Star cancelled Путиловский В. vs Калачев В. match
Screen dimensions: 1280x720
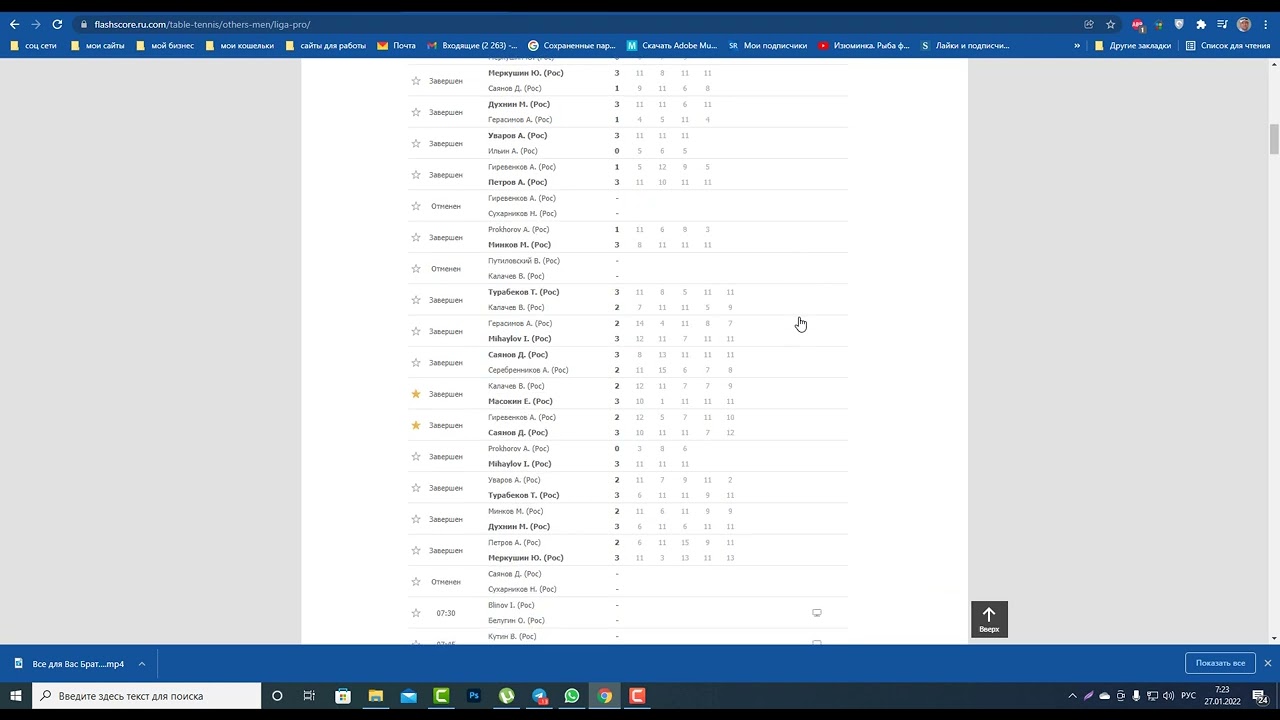(x=416, y=269)
